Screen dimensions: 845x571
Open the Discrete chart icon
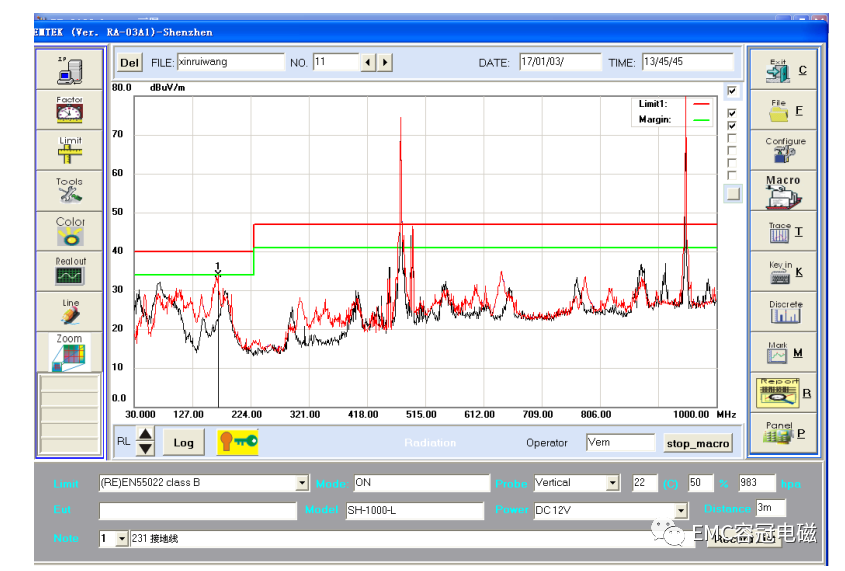[784, 312]
